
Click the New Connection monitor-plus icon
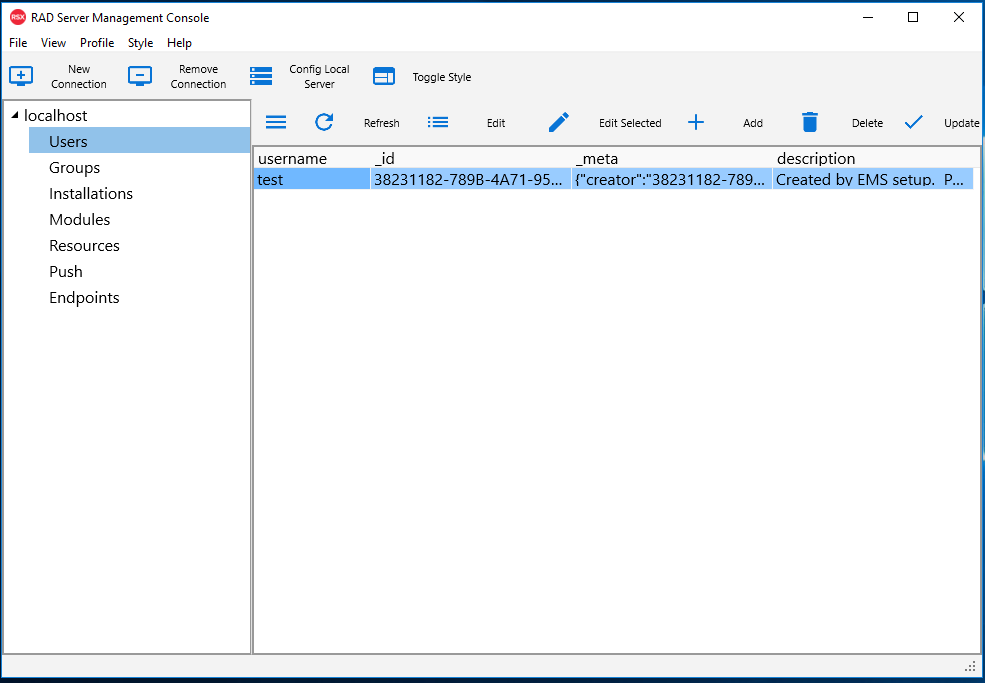(21, 76)
